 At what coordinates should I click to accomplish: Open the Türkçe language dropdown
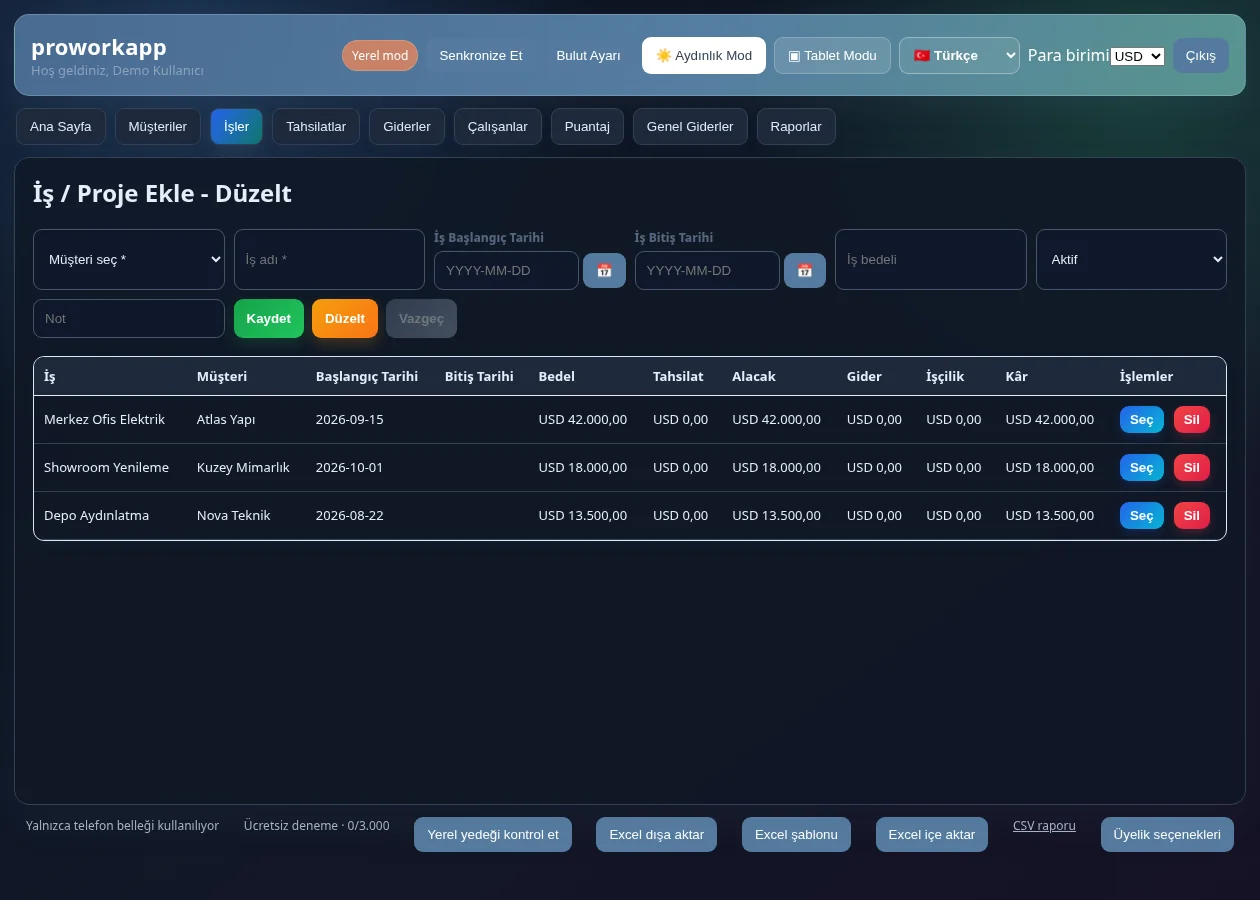[x=959, y=55]
